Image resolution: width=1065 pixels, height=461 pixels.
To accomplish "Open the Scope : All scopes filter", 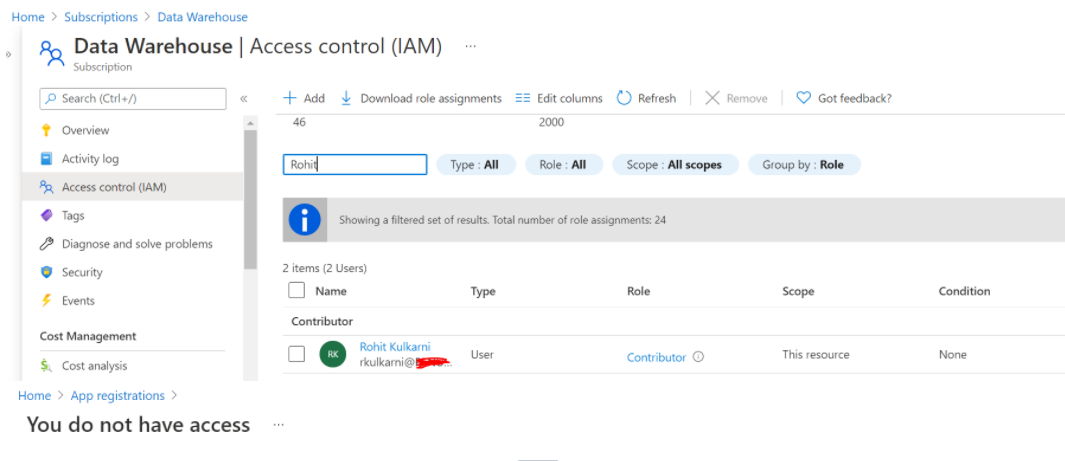I will click(x=675, y=165).
